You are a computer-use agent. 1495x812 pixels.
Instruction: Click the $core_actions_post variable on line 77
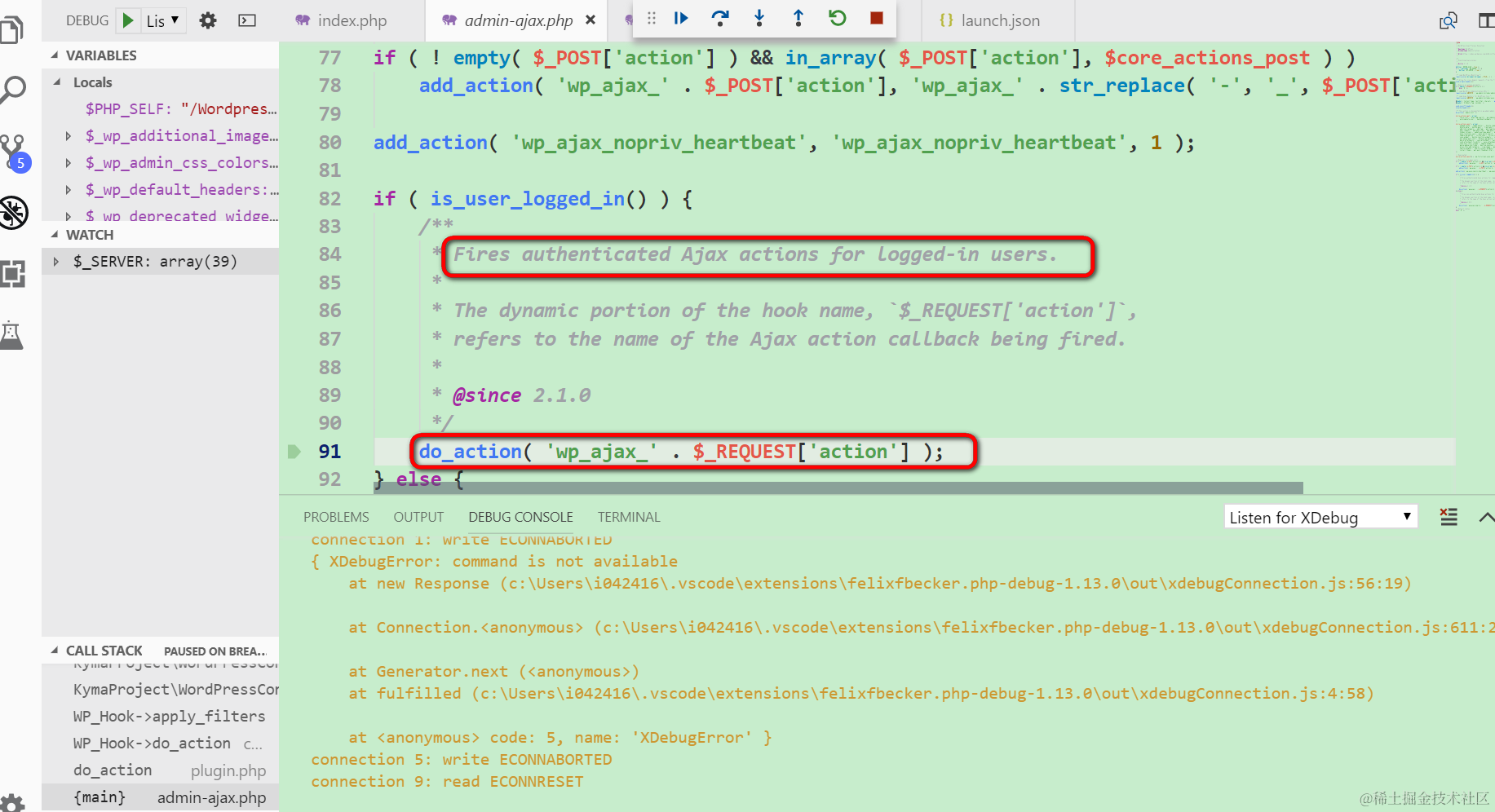click(x=1207, y=58)
